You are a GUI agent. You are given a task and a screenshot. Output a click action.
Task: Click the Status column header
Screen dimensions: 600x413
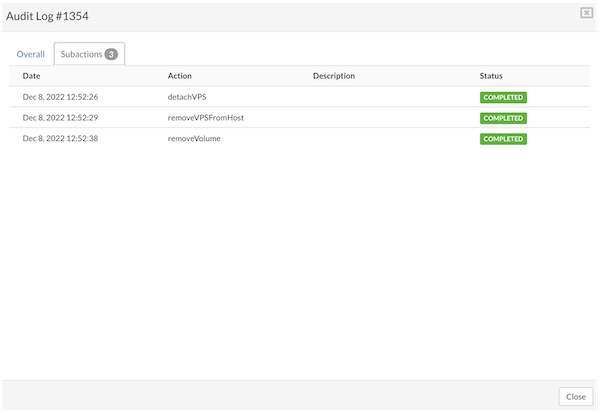pyautogui.click(x=491, y=76)
